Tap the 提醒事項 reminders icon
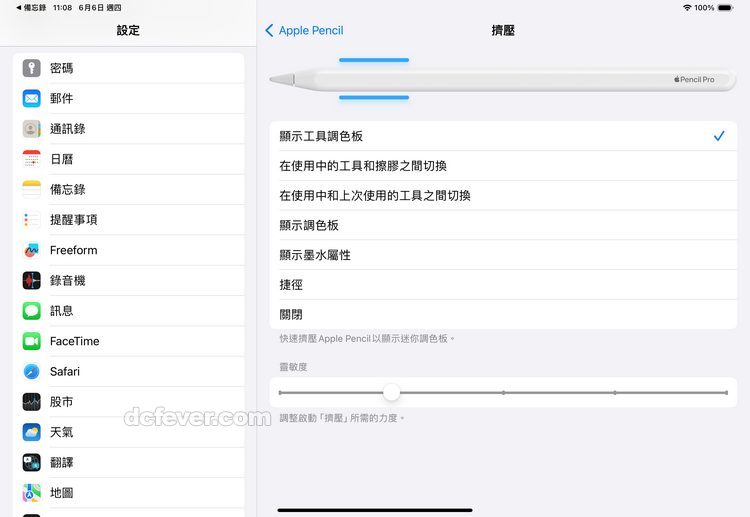Viewport: 750px width, 517px height. click(32, 220)
